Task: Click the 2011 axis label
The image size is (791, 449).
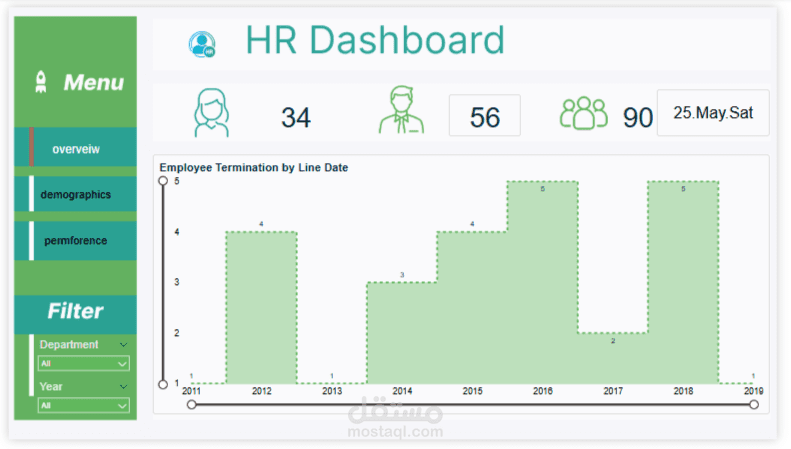Action: click(x=192, y=391)
